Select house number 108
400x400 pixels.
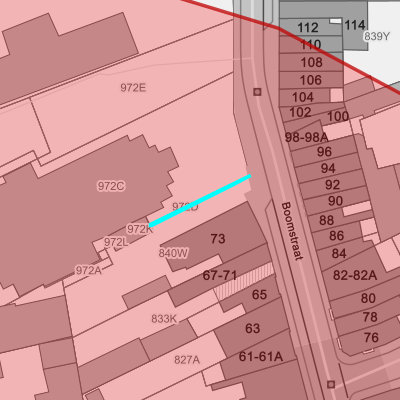coord(312,62)
